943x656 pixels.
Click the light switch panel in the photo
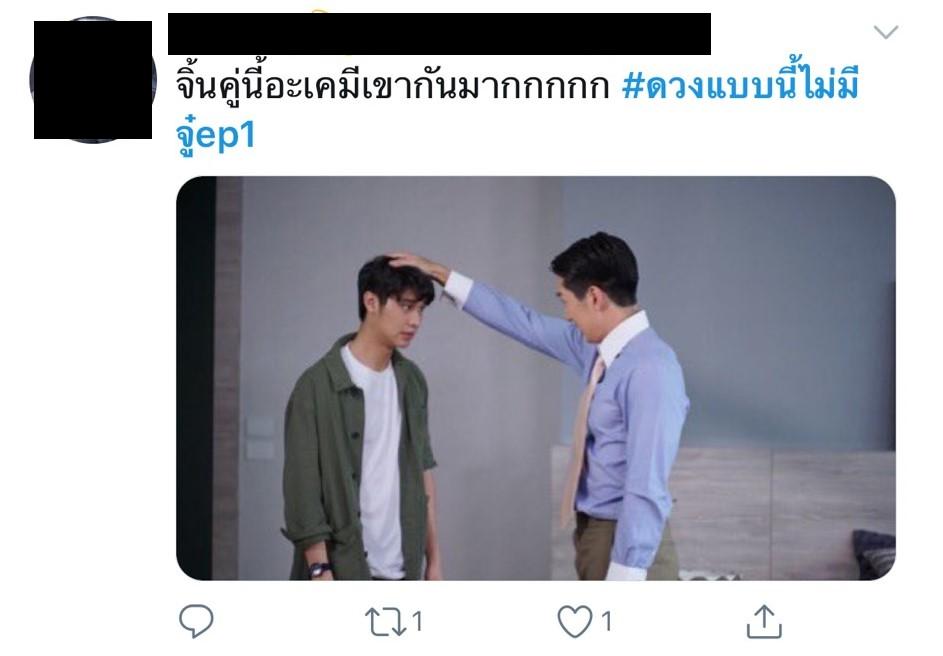click(260, 438)
